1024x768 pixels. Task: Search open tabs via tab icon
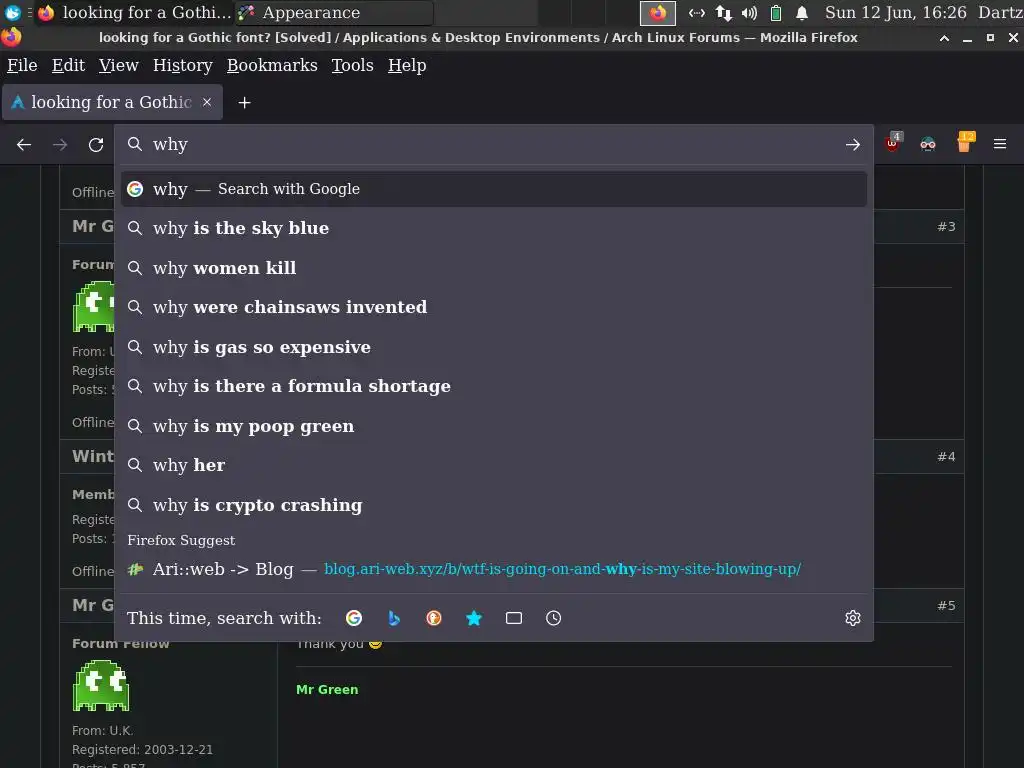[514, 618]
